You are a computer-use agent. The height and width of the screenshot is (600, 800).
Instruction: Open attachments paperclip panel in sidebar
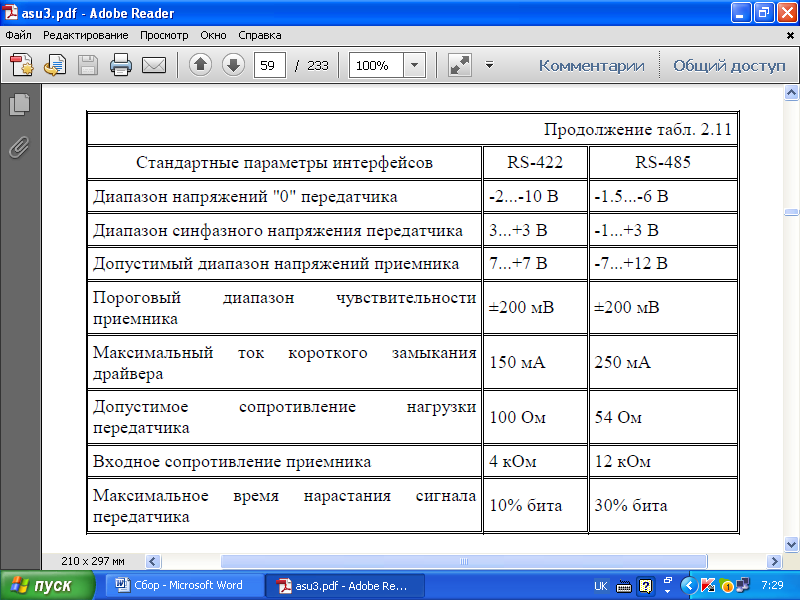click(19, 148)
